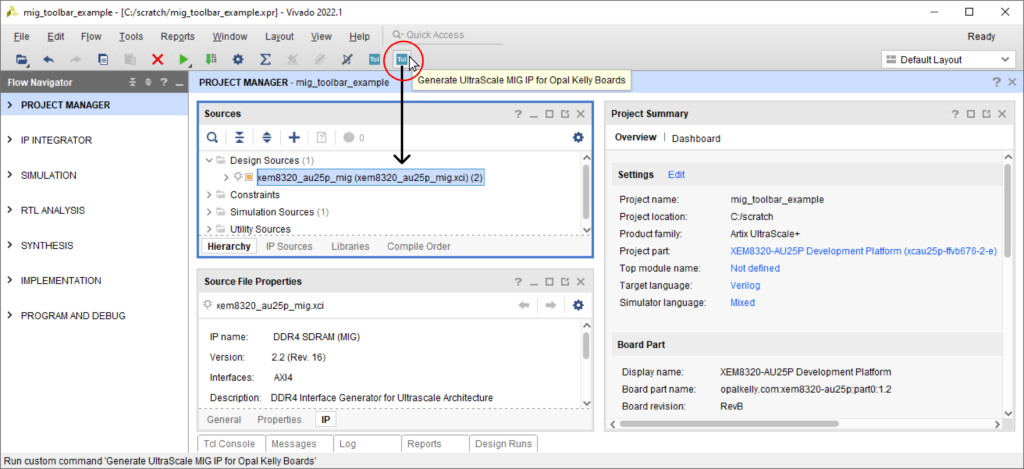Click the Sigma reports toolbar icon

click(265, 59)
